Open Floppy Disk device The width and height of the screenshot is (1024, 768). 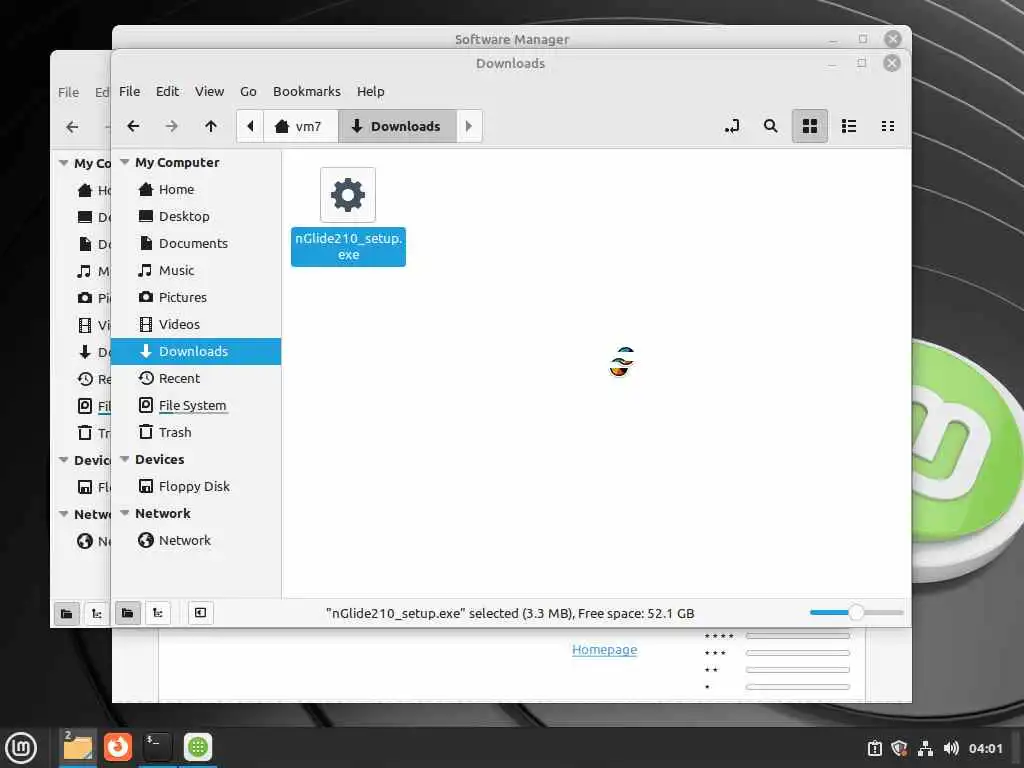pyautogui.click(x=196, y=486)
